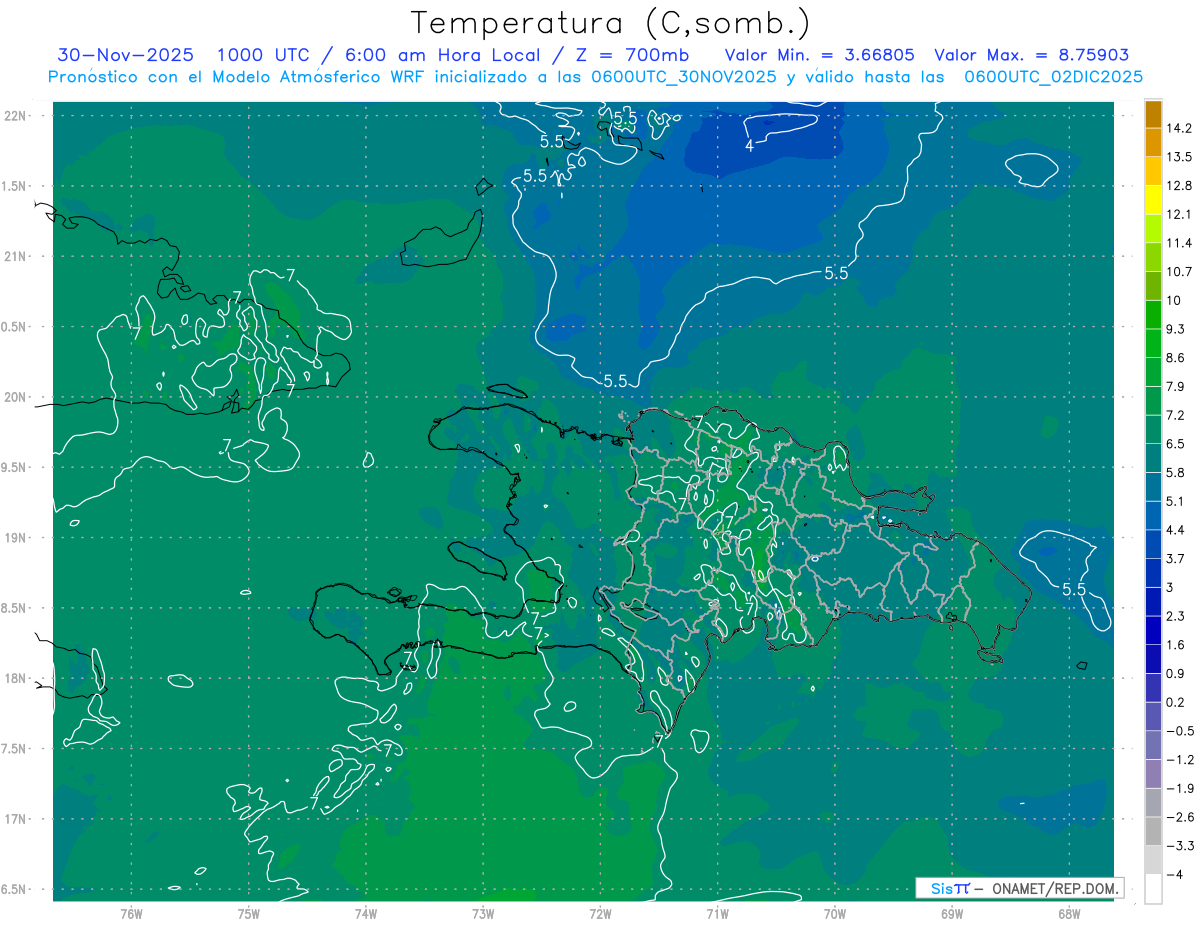Click the '6:00 am Hora Local' text
The image size is (1200, 927).
(445, 55)
